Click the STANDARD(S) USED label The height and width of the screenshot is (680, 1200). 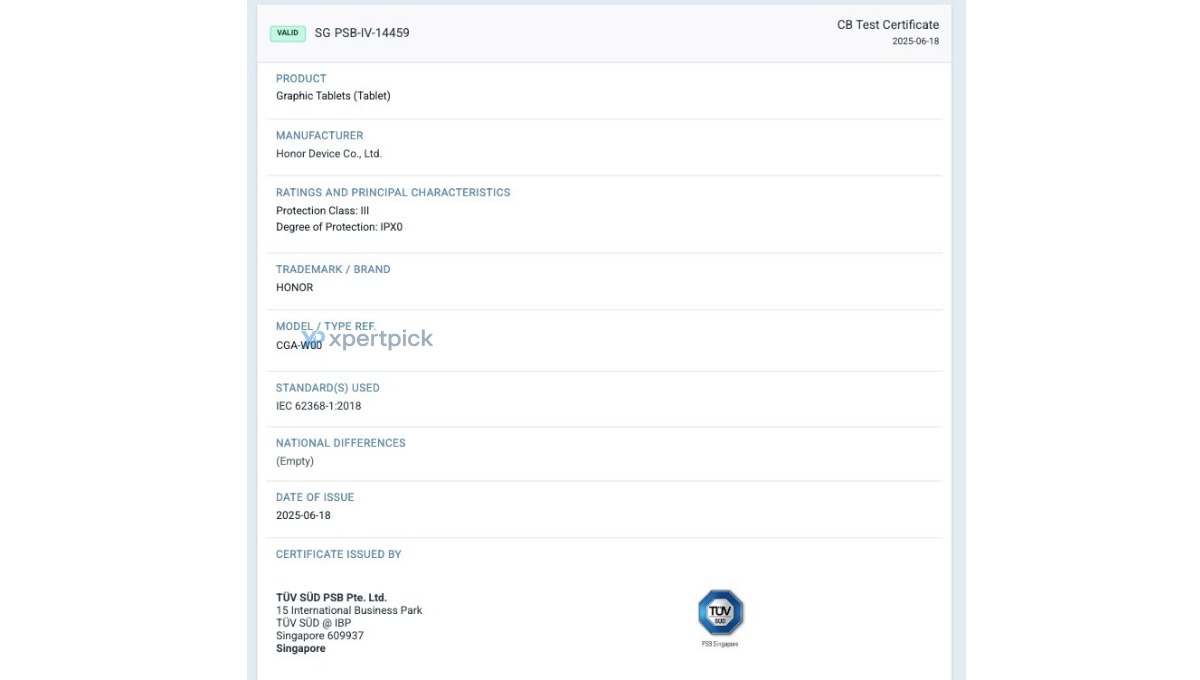tap(328, 387)
